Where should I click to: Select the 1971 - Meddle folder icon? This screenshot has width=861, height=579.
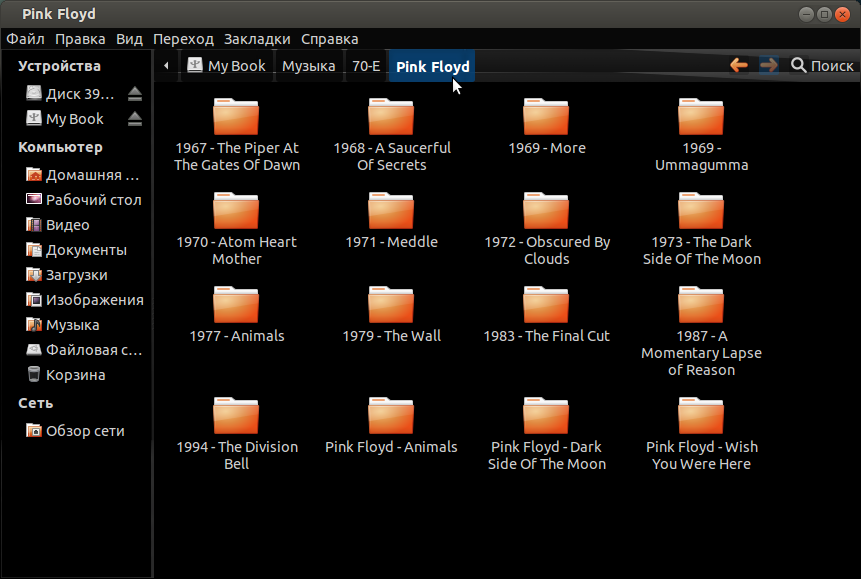pos(391,210)
